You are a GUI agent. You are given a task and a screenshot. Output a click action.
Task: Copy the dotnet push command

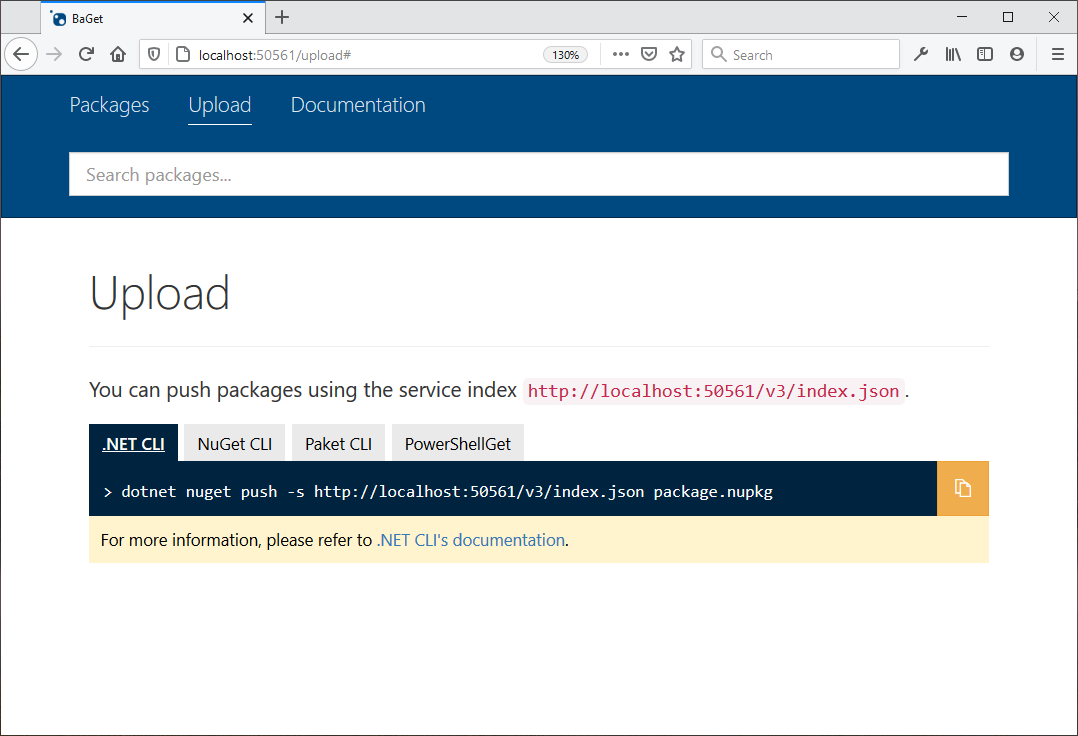pyautogui.click(x=962, y=489)
